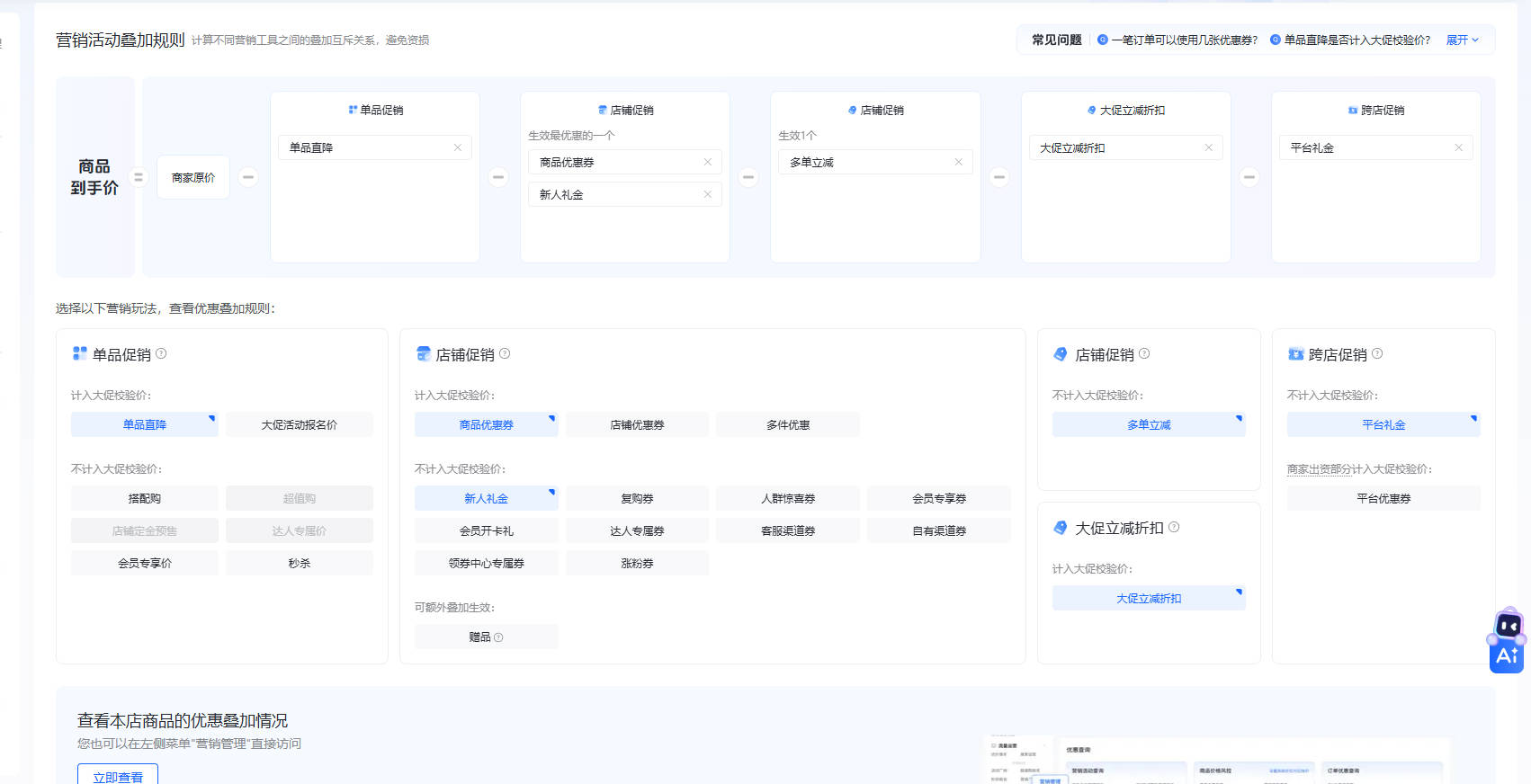Viewport: 1531px width, 784px height.
Task: Select the 店铺优惠券 option
Action: click(x=637, y=424)
